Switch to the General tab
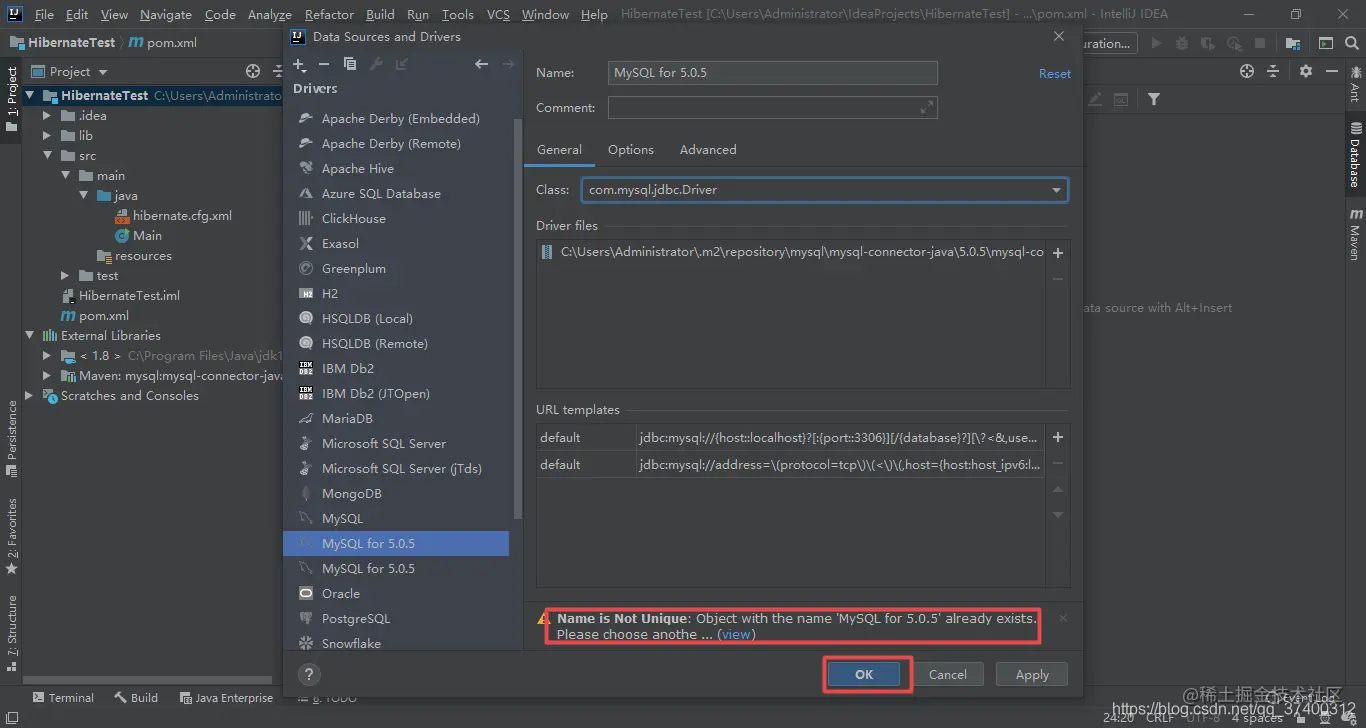The image size is (1366, 728). point(559,150)
